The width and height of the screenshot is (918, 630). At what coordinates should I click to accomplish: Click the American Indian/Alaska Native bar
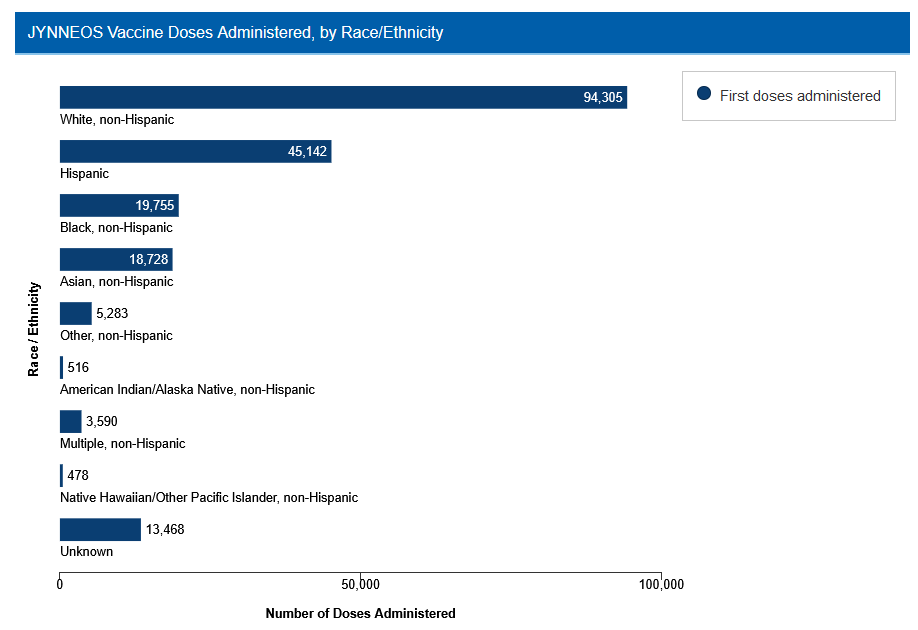[61, 368]
